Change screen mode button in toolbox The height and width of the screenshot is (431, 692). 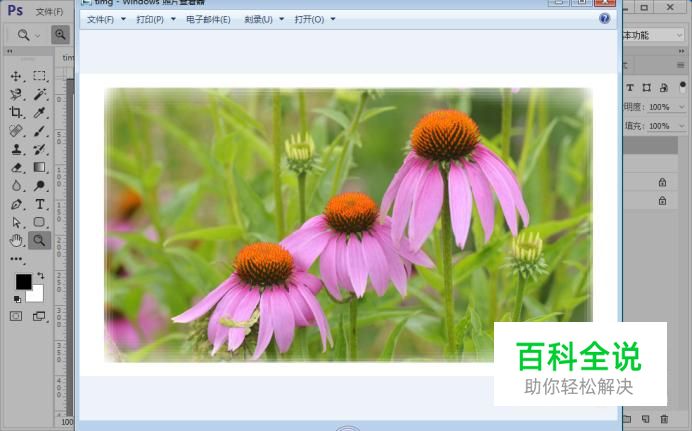coord(39,316)
